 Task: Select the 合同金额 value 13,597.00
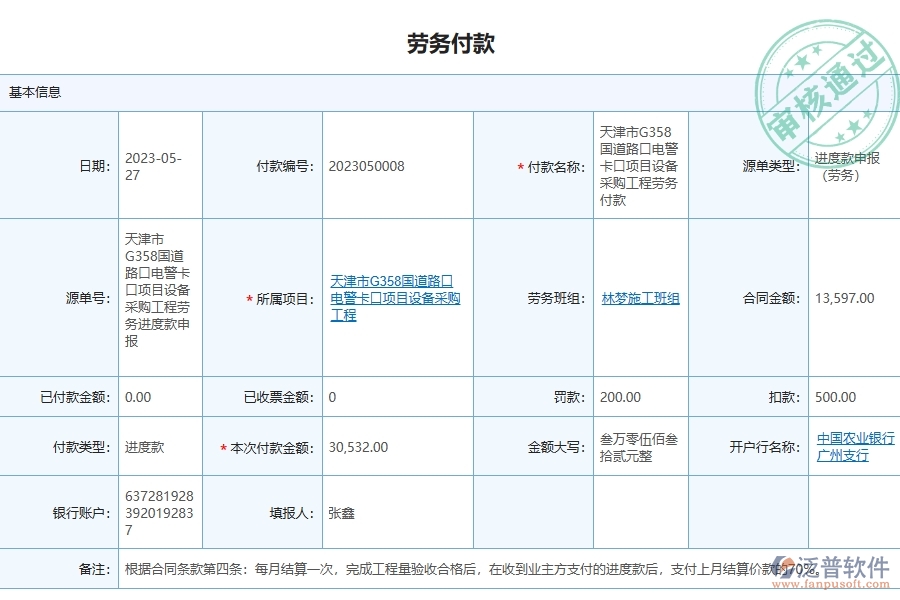point(842,297)
